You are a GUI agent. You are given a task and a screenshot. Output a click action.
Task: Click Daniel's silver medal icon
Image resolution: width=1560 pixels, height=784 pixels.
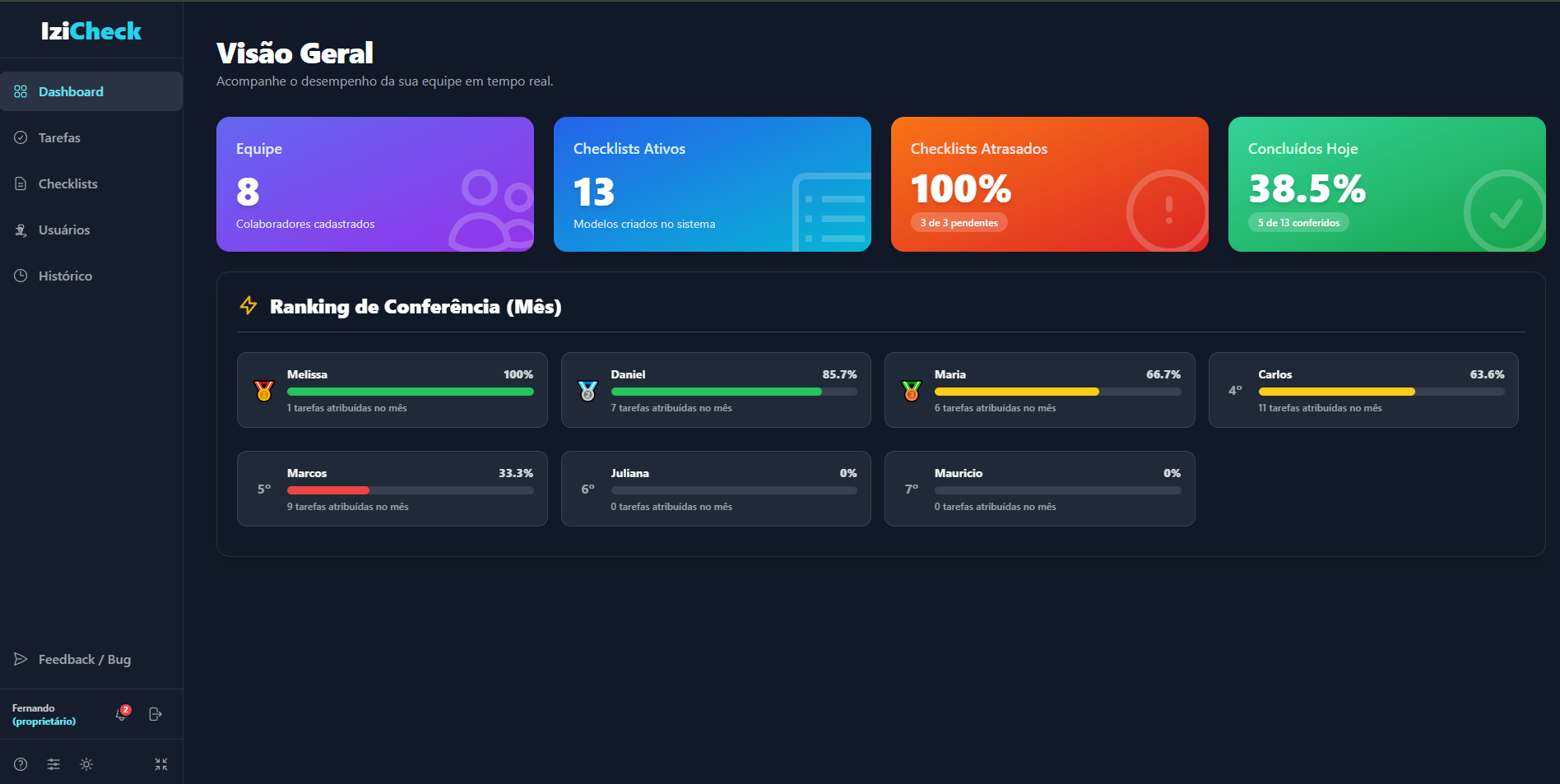point(587,391)
